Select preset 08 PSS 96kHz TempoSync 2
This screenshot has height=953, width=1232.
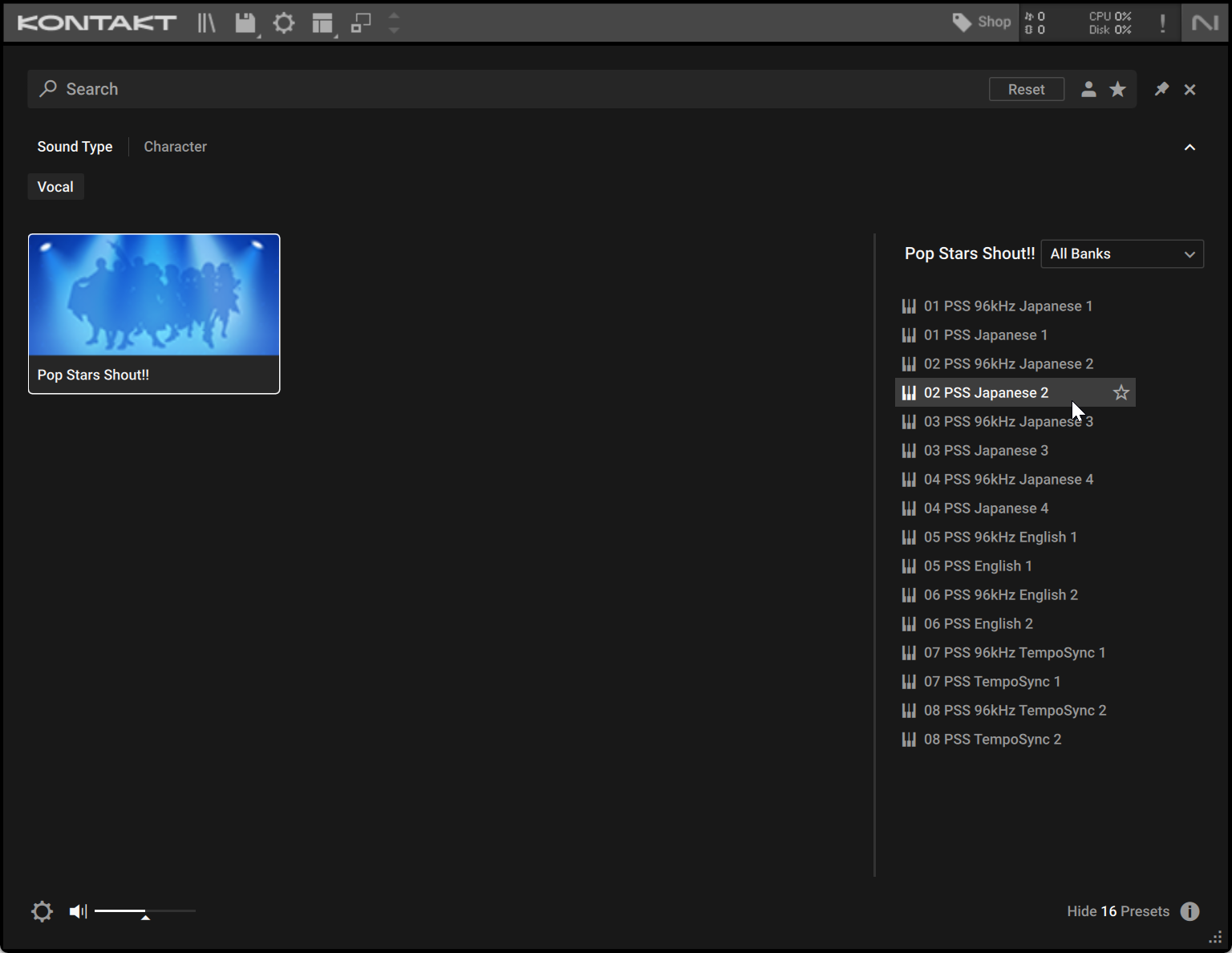(x=1015, y=710)
